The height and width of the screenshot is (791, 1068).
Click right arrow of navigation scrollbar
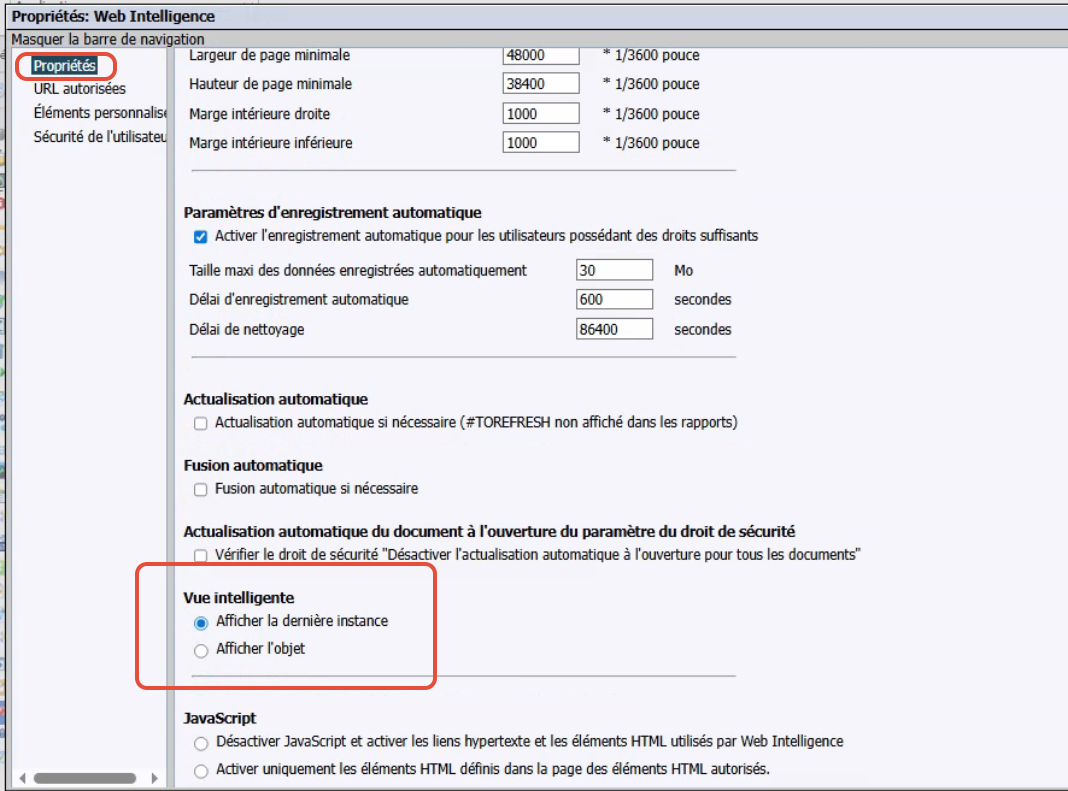coord(155,778)
